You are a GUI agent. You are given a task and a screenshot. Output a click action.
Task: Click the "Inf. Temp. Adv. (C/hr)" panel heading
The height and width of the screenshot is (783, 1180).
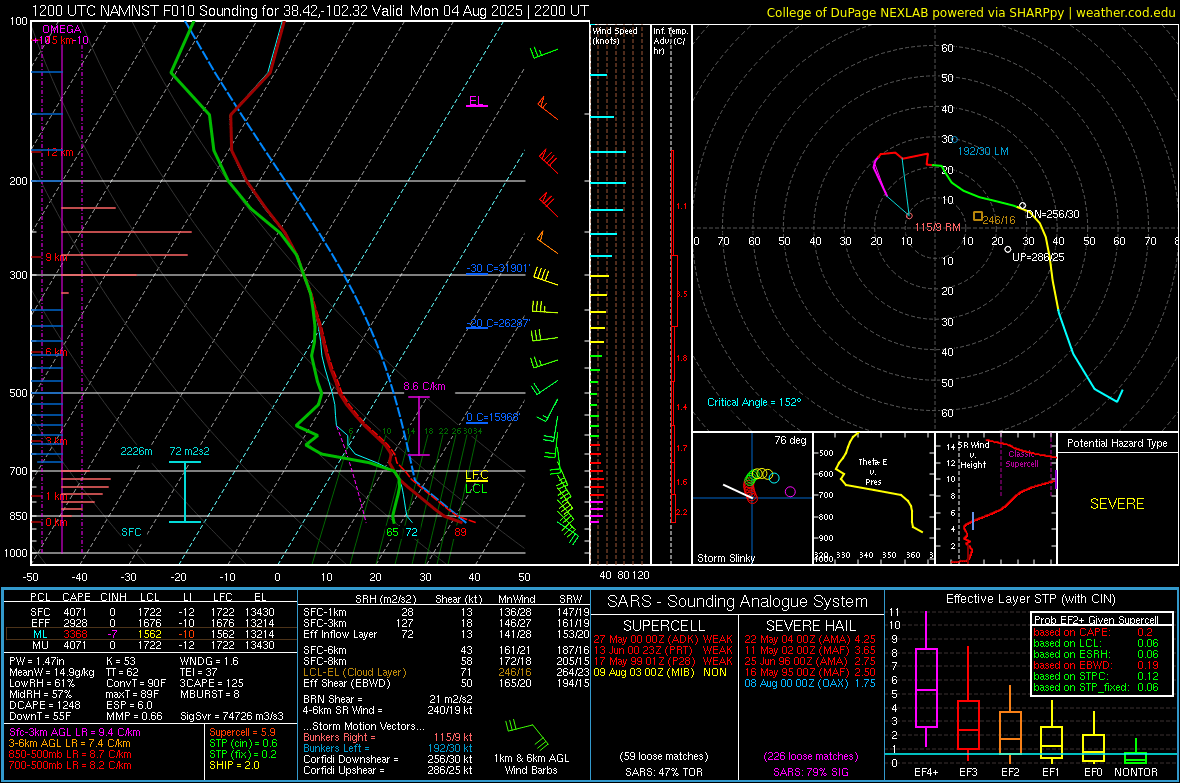tap(670, 41)
